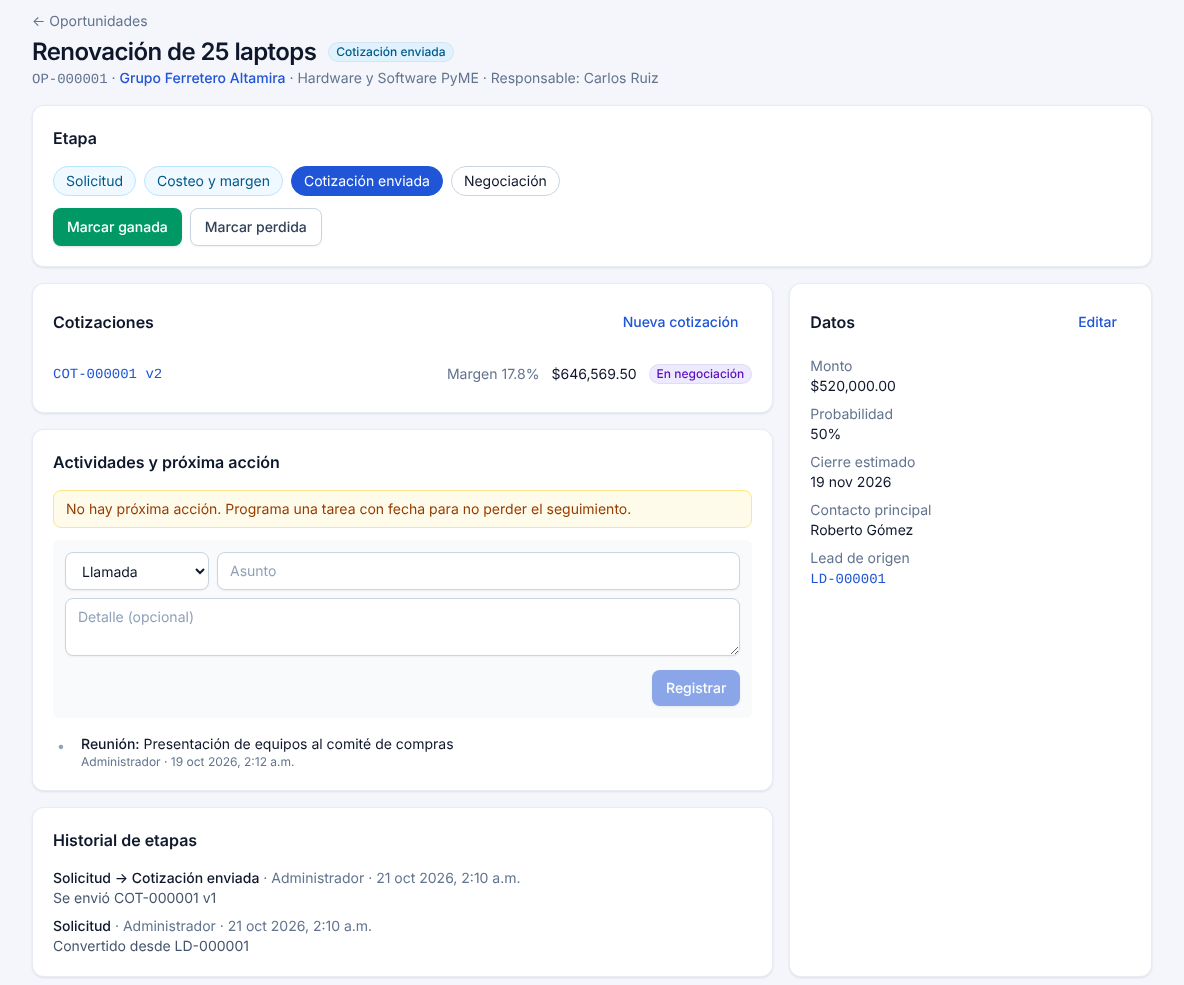Select the Costeo y margen stage

[x=213, y=181]
